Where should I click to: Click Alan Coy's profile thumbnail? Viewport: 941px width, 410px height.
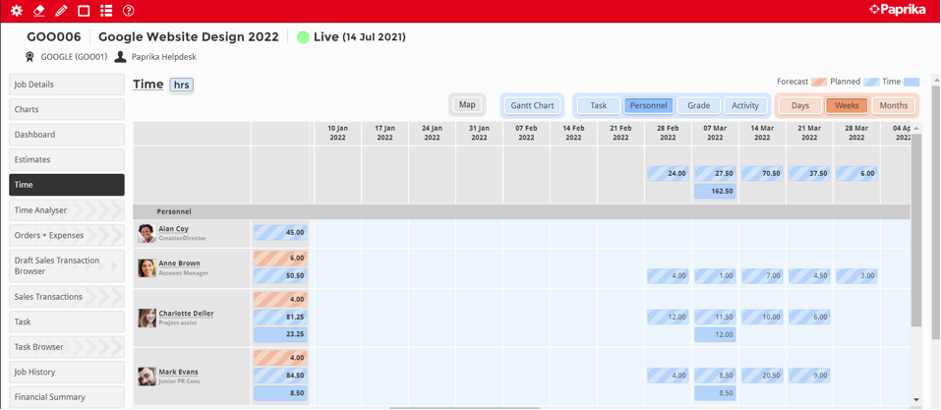(147, 233)
